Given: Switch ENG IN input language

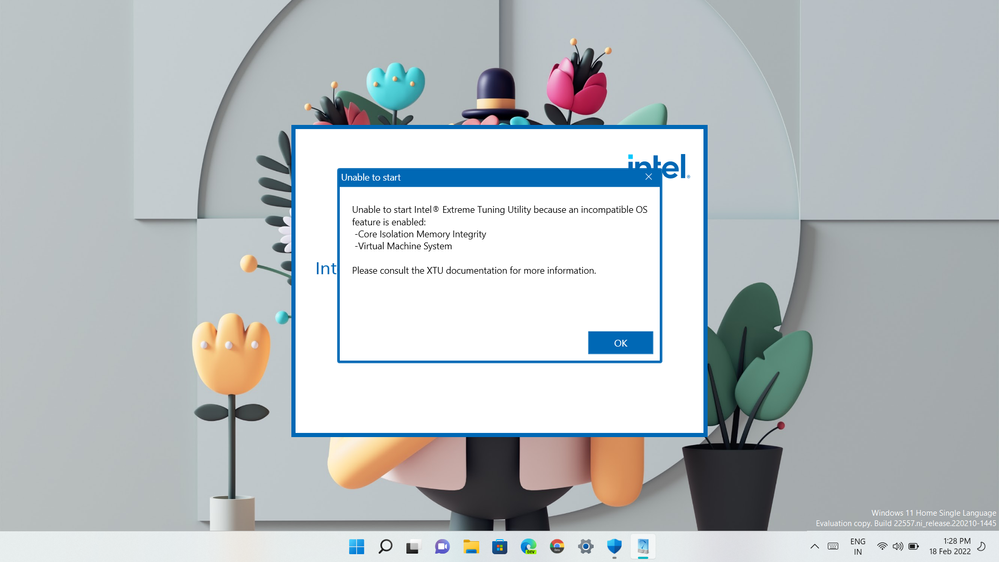Looking at the screenshot, I should (x=858, y=547).
